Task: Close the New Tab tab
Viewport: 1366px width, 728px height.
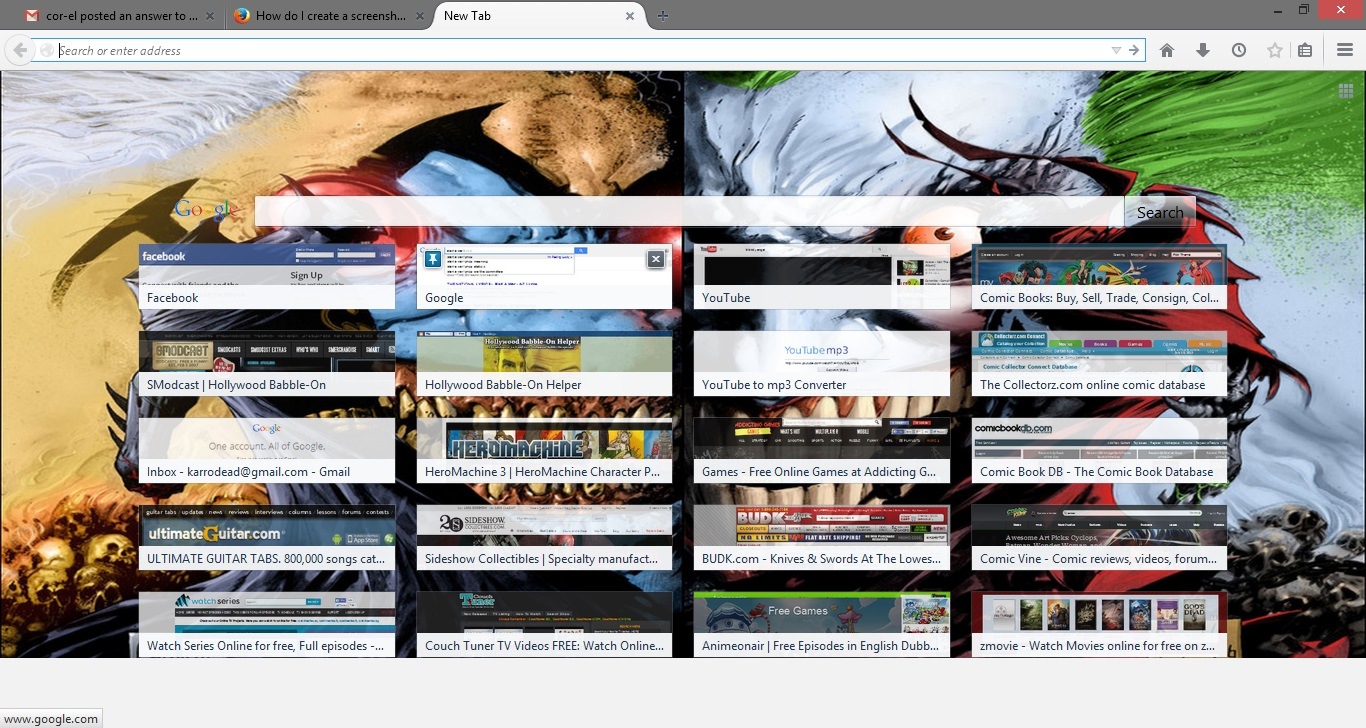Action: (630, 16)
